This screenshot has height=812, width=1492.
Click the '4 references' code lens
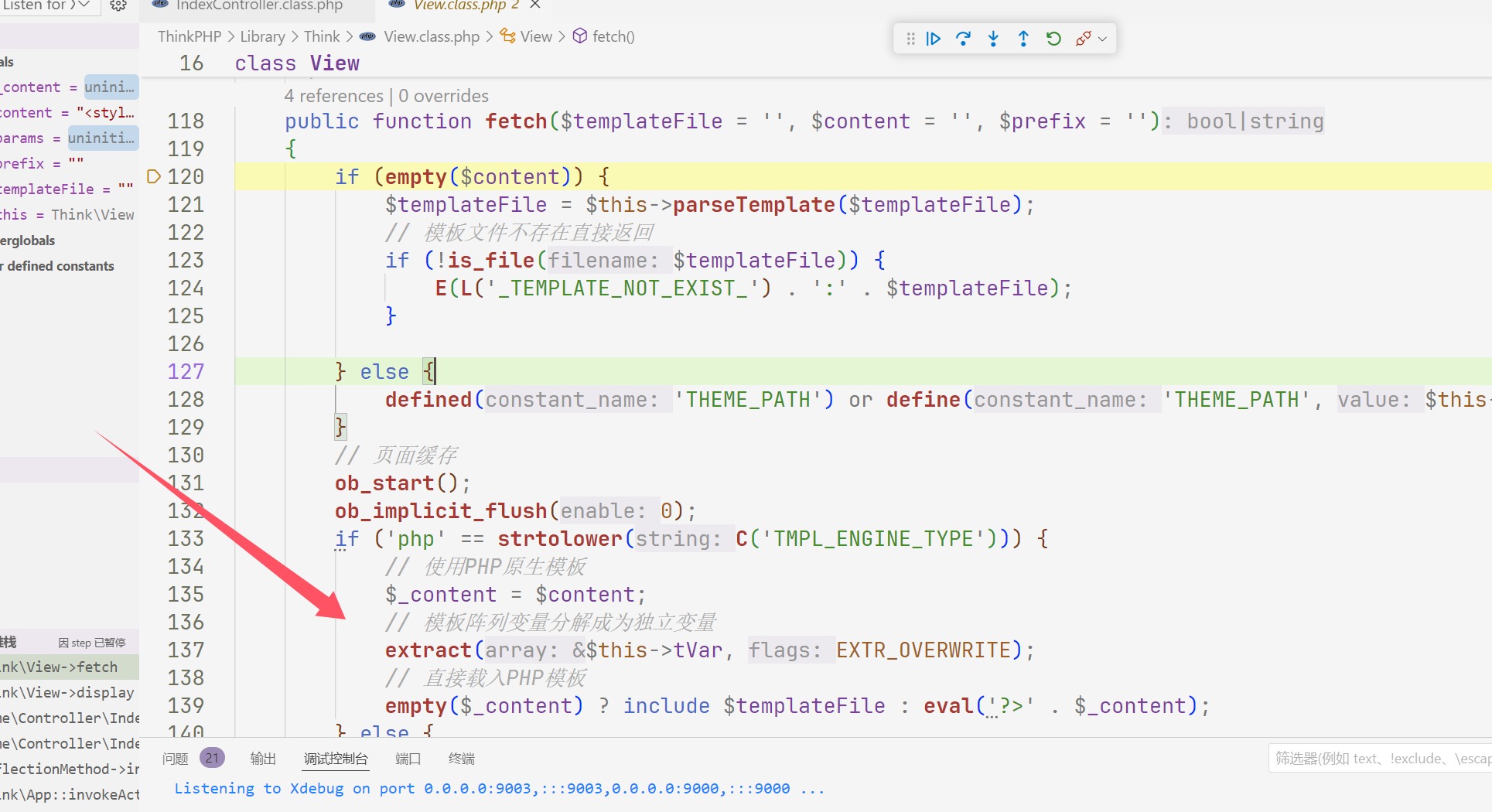pyautogui.click(x=333, y=96)
